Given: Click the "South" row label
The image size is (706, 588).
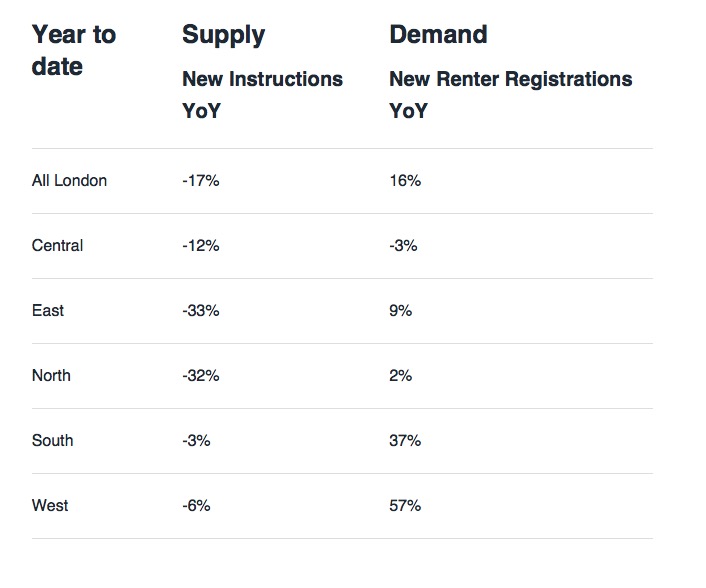Looking at the screenshot, I should coord(52,441).
